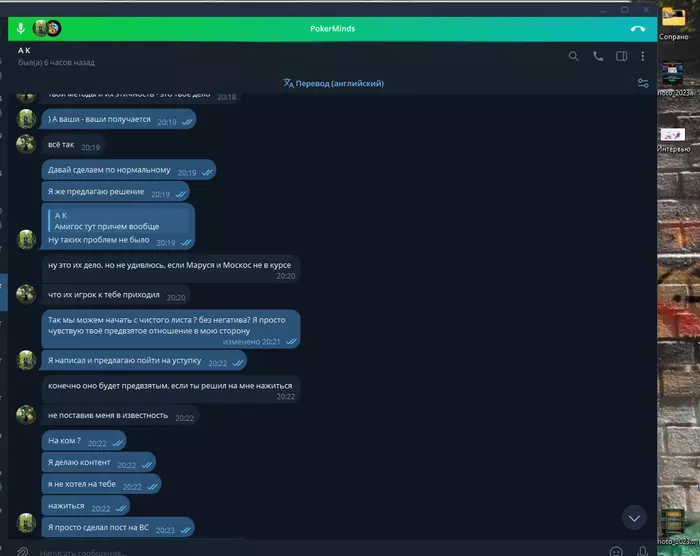The image size is (700, 556).
Task: Open the Интервью desktop shortcut
Action: [x=673, y=140]
